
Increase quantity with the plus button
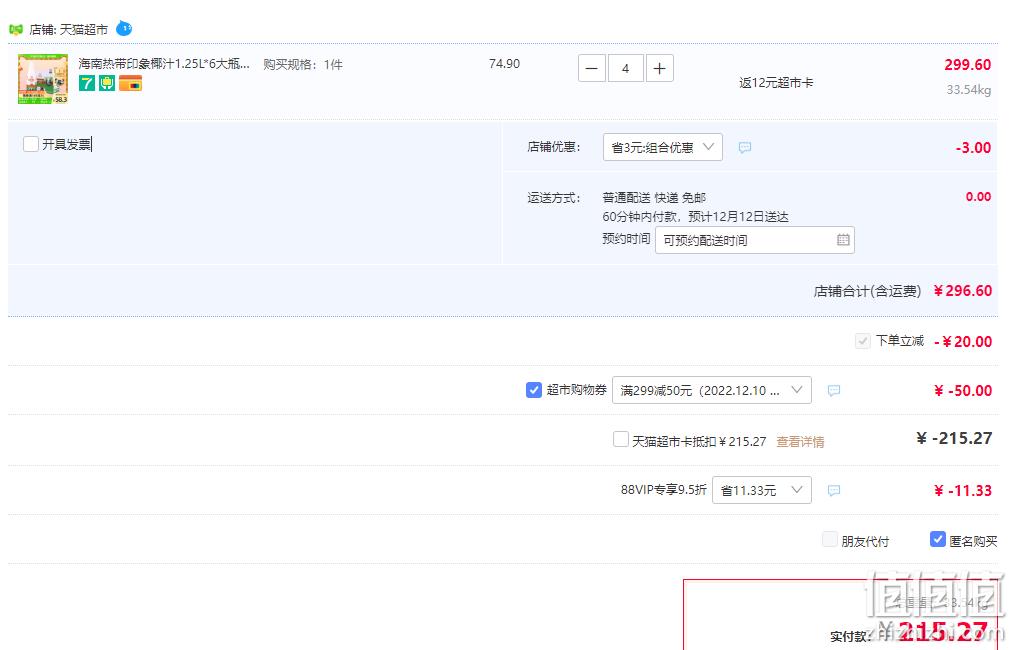[660, 69]
